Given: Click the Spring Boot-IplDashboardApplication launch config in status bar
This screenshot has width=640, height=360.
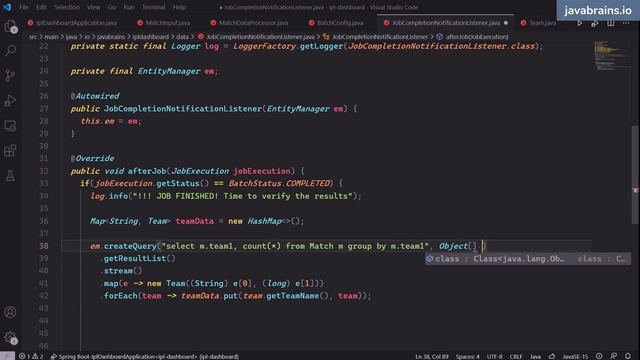Looking at the screenshot, I should coord(144,356).
